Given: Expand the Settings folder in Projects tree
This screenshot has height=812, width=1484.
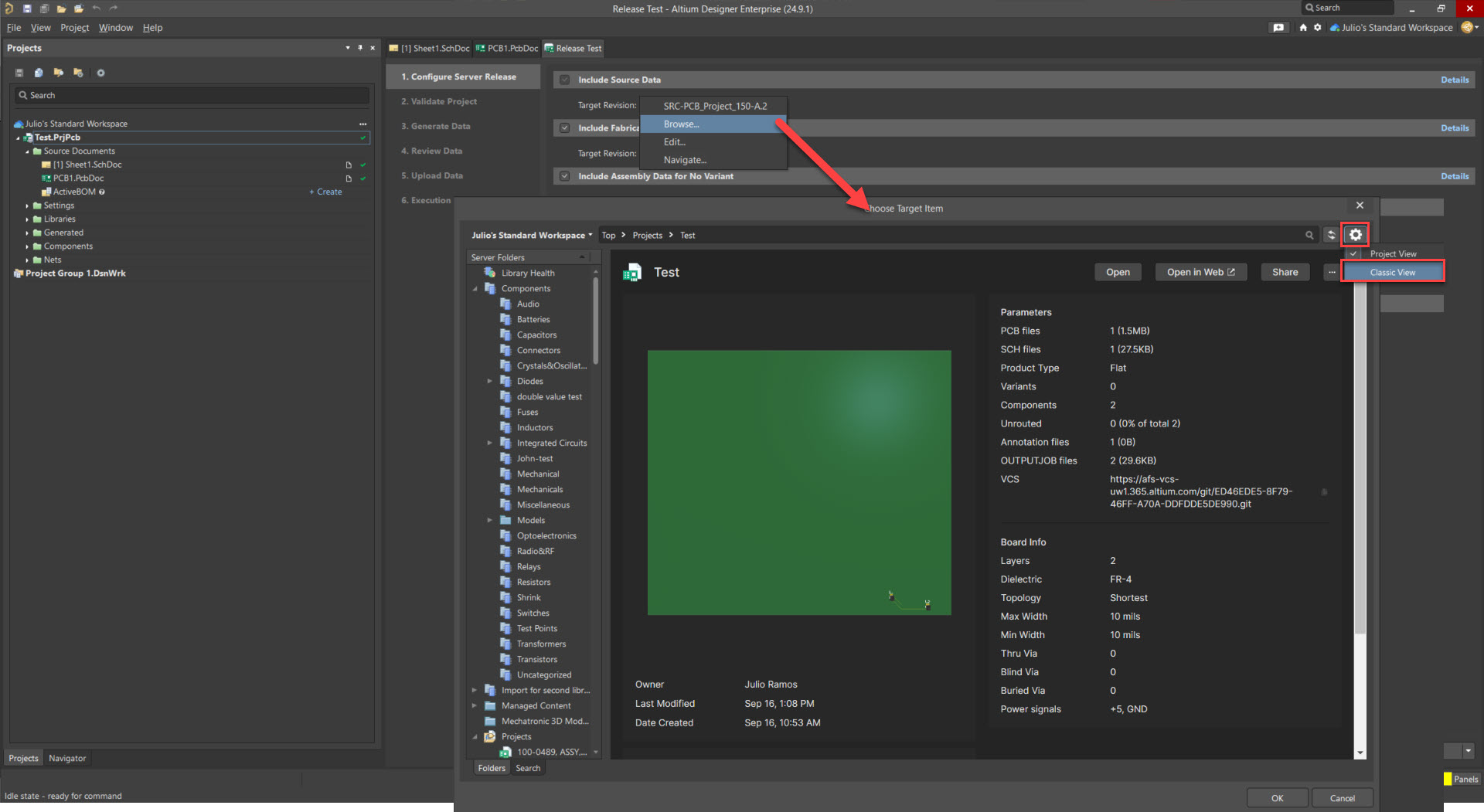Looking at the screenshot, I should click(27, 206).
